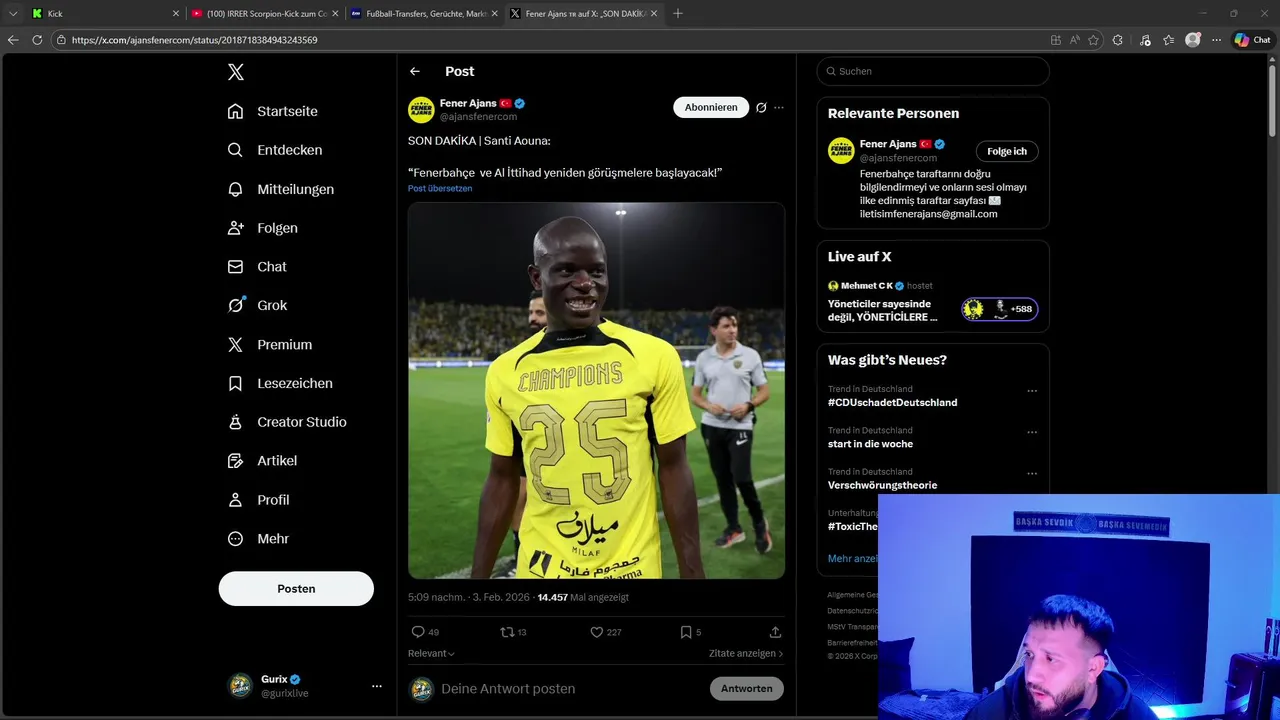This screenshot has height=720, width=1280.
Task: Click the Grok explain icon beside Abonnieren
Action: [761, 107]
